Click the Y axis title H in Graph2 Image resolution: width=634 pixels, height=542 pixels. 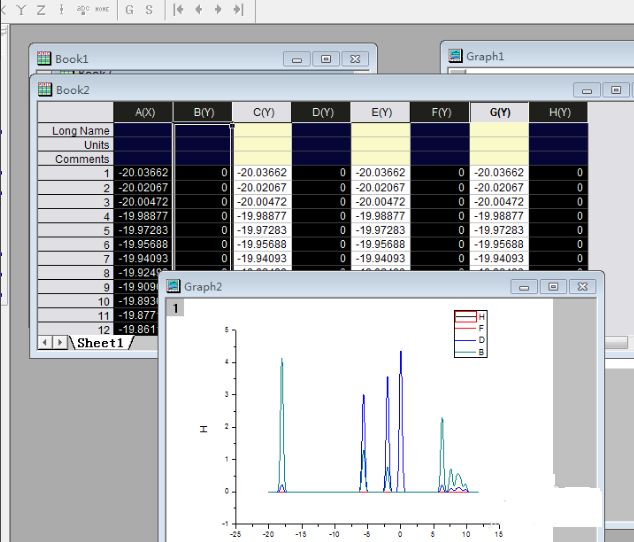click(x=204, y=429)
